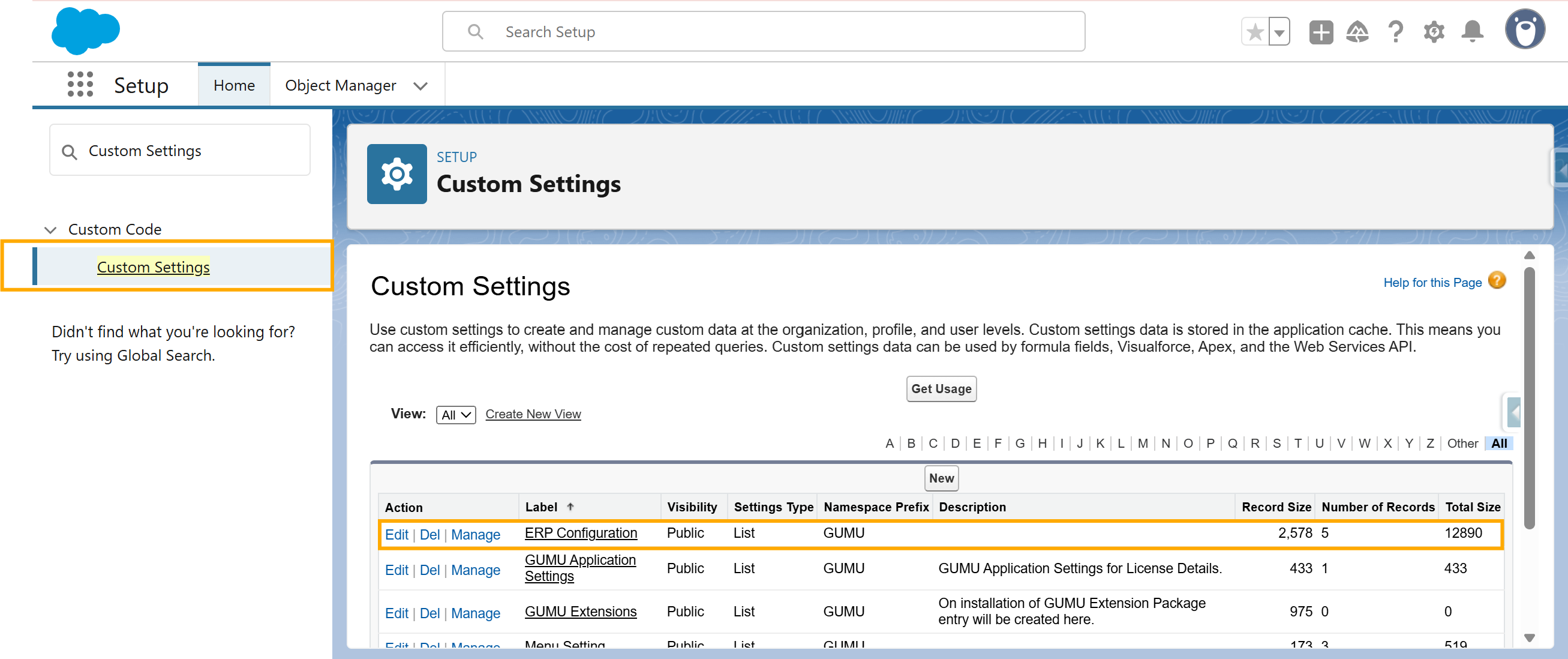Click the favorites star icon
Screen dimensions: 1568x659
[x=1254, y=32]
